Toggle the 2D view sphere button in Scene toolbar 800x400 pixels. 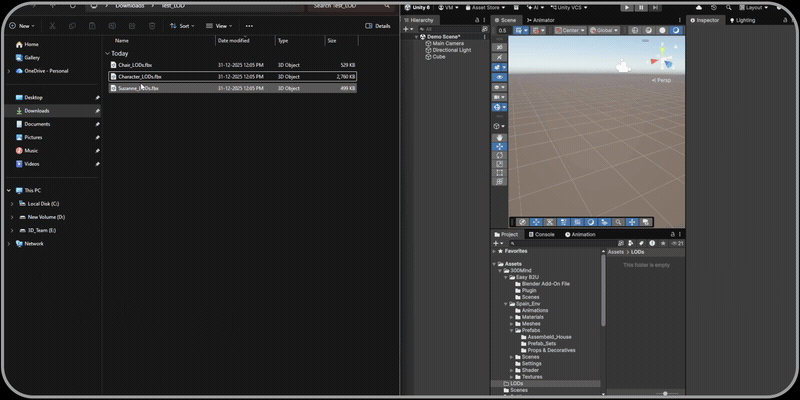click(x=635, y=30)
